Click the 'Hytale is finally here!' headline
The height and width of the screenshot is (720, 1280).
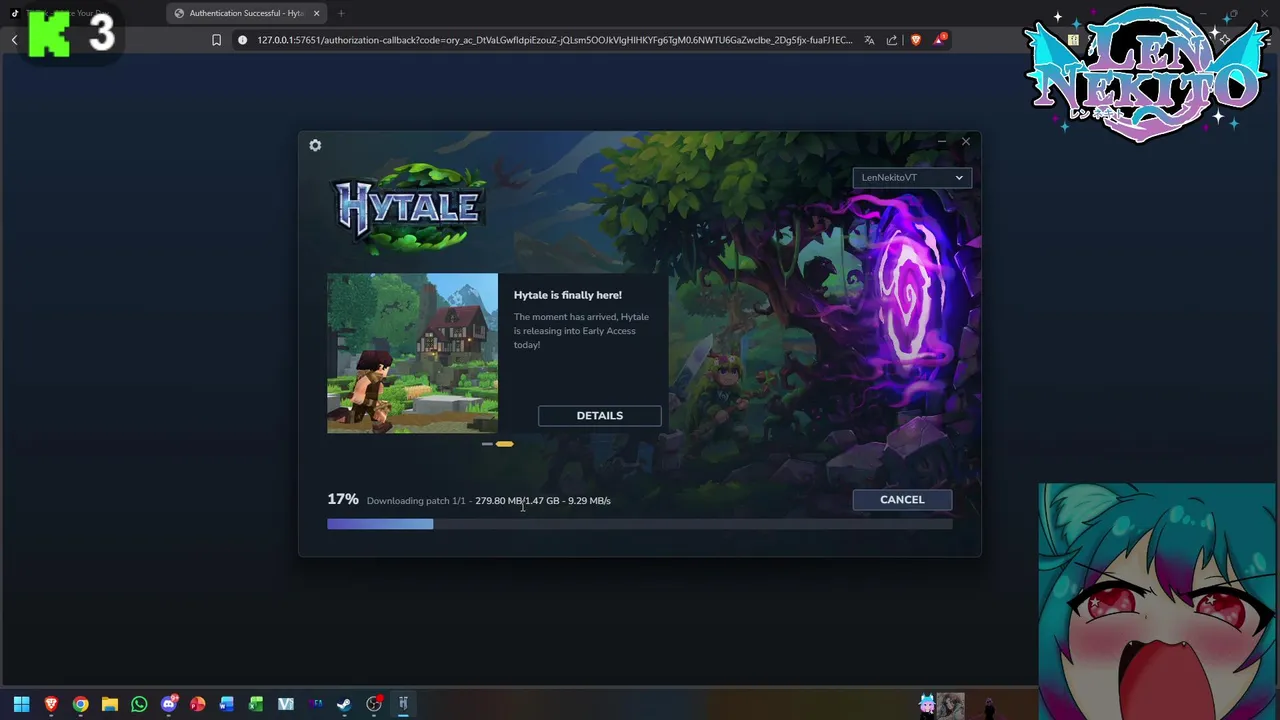click(x=568, y=295)
